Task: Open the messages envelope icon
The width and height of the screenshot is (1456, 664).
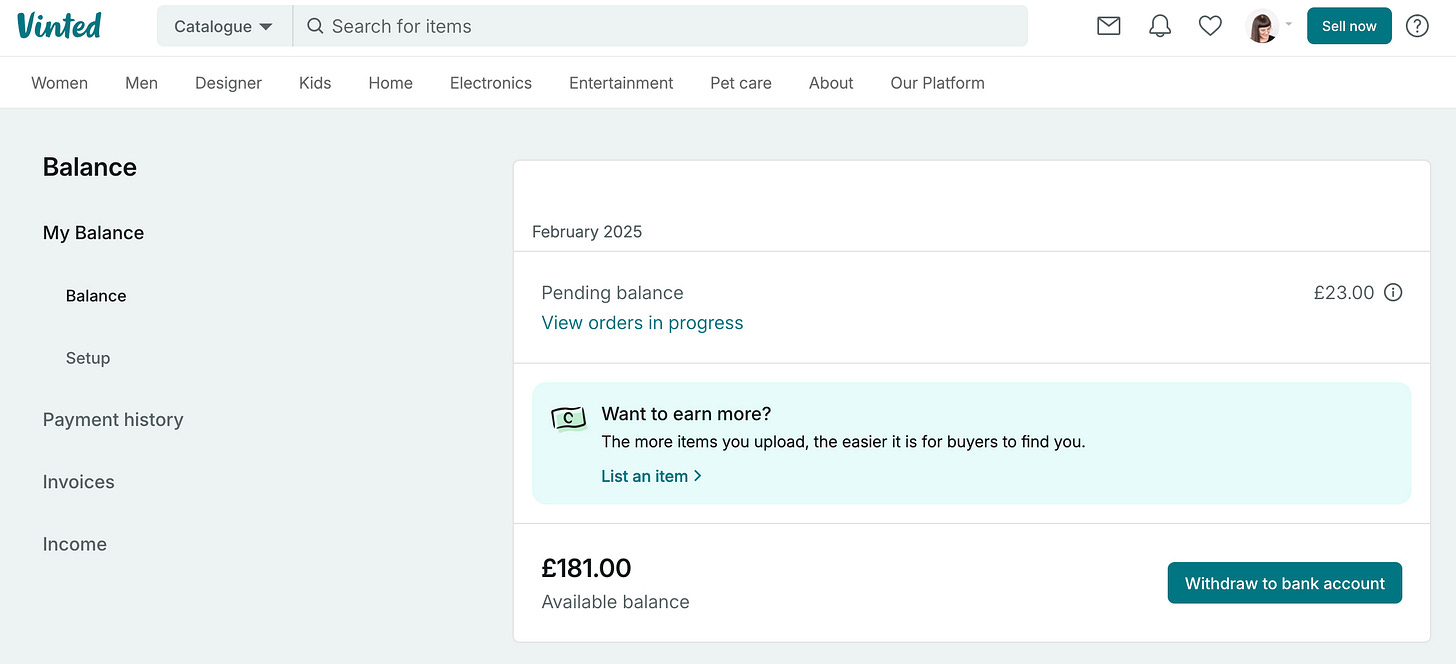Action: point(1108,26)
